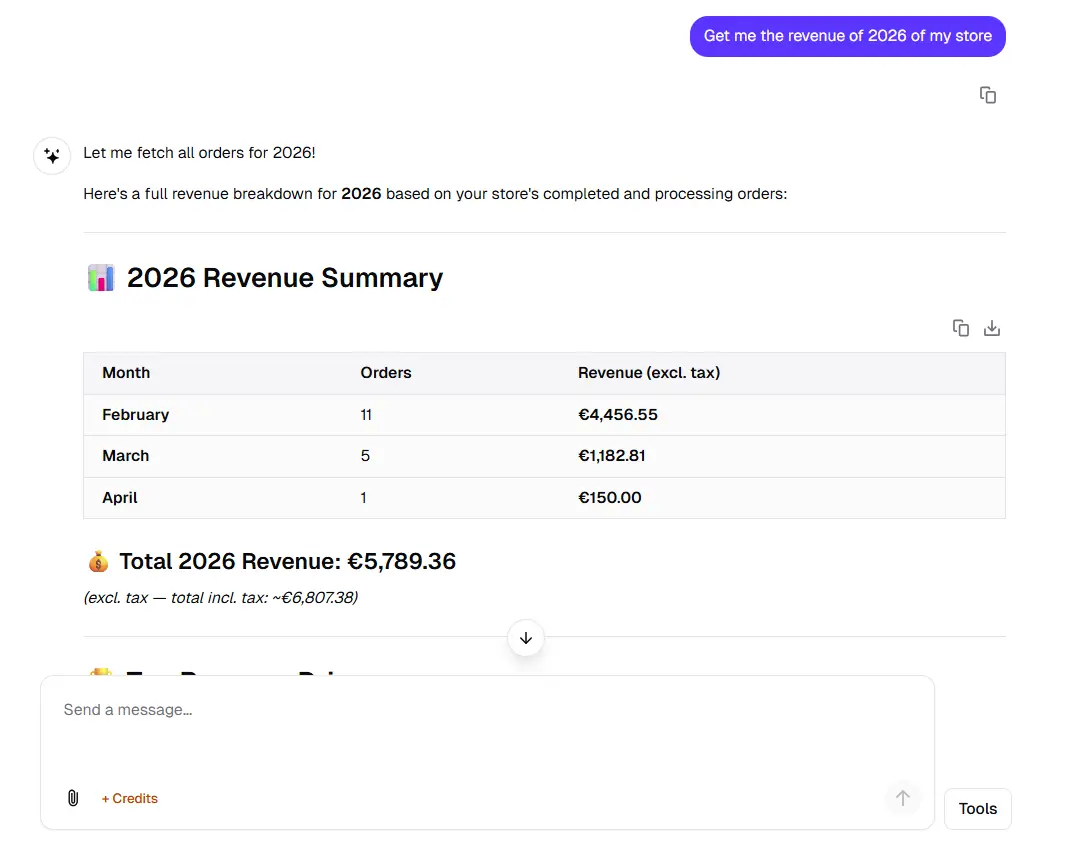This screenshot has width=1087, height=842.
Task: Click the money bag emoji beside the total
Action: [98, 562]
